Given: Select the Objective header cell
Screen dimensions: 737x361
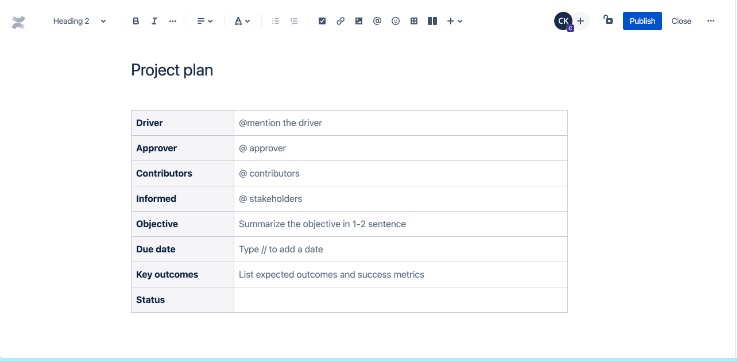Looking at the screenshot, I should click(182, 224).
